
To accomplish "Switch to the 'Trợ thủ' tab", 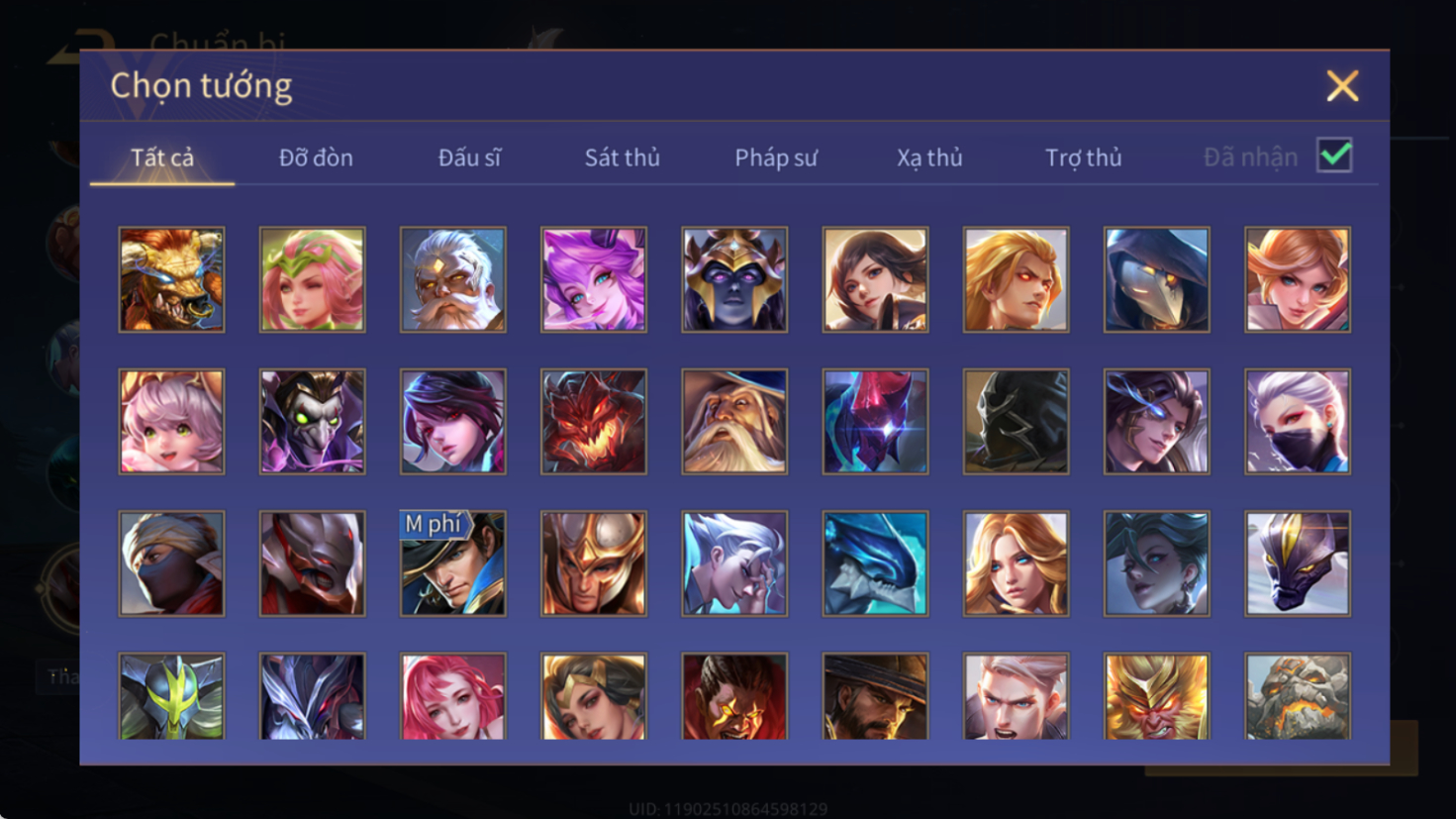I will pyautogui.click(x=1084, y=157).
